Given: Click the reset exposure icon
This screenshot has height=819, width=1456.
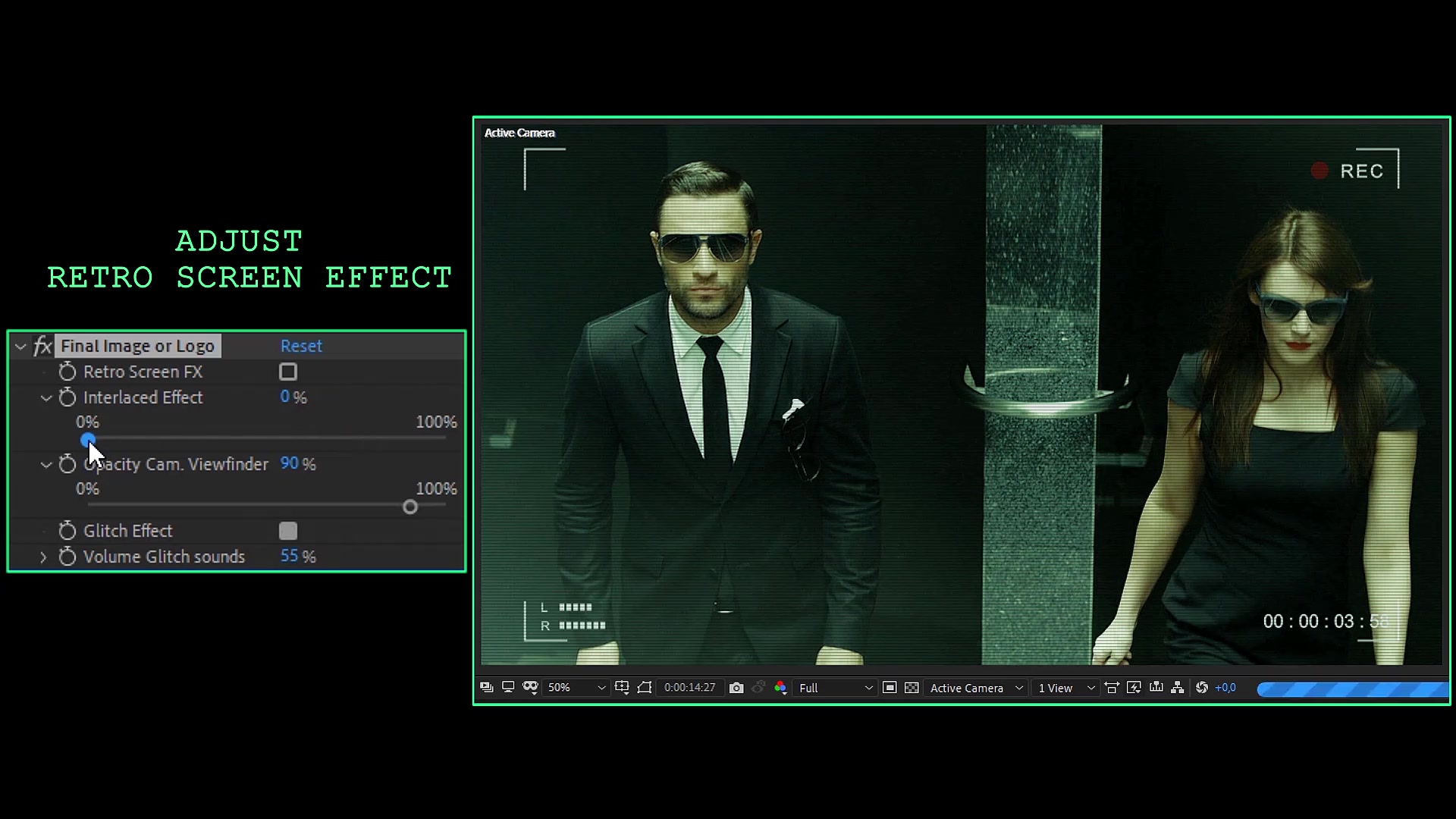Looking at the screenshot, I should (x=1202, y=688).
